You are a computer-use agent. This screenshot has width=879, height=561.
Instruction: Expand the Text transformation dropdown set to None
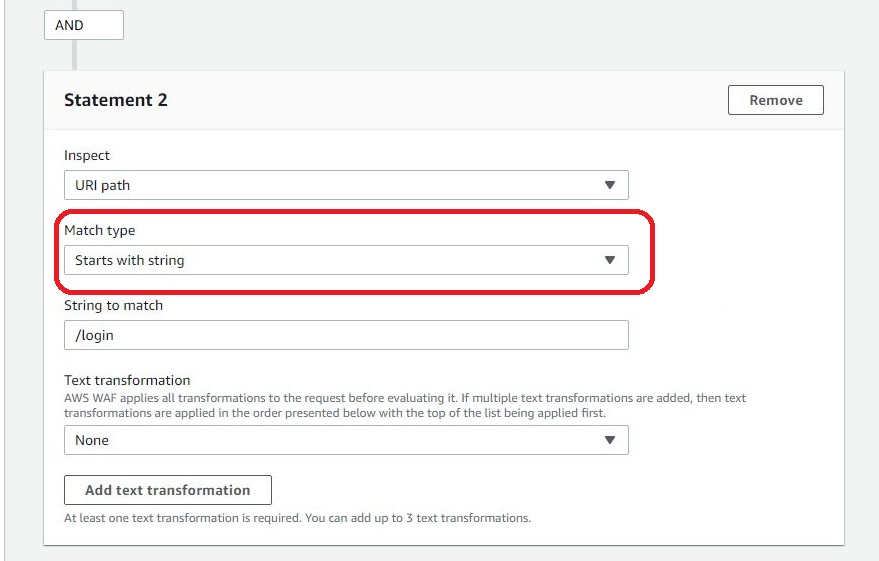[345, 440]
